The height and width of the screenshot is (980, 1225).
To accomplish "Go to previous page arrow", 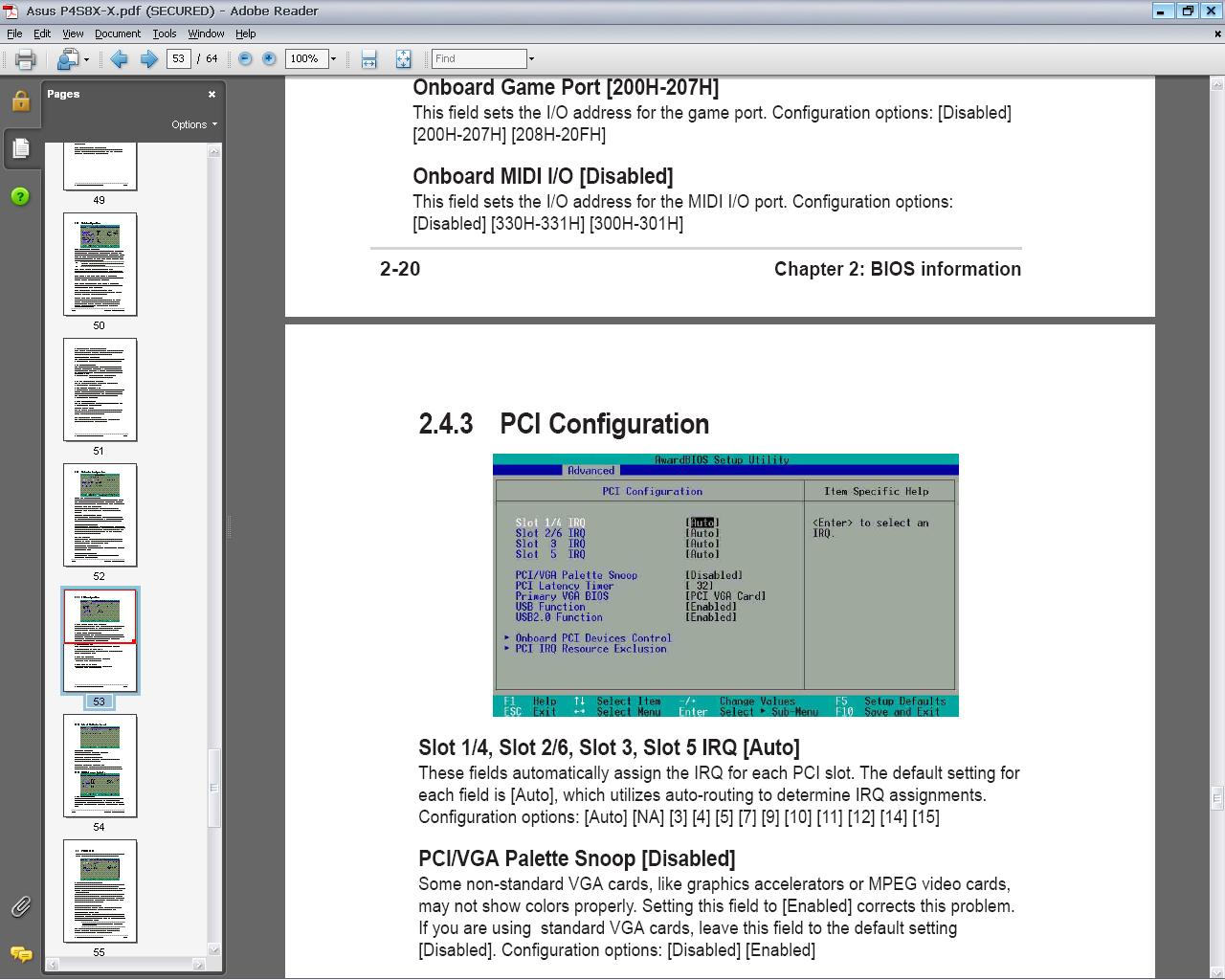I will tap(119, 59).
